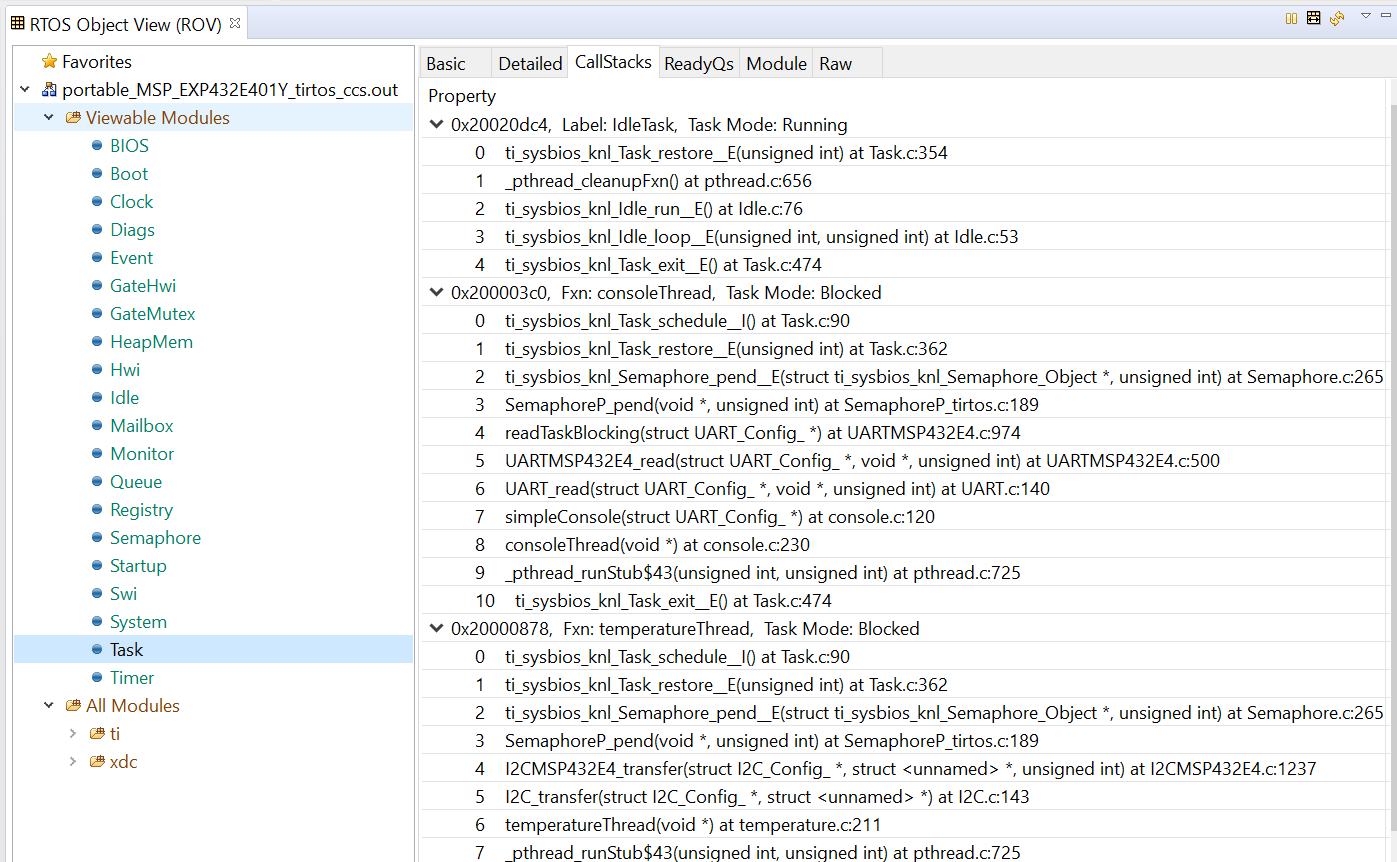Select the Startup module
Screen dimensions: 1397x862
click(138, 566)
